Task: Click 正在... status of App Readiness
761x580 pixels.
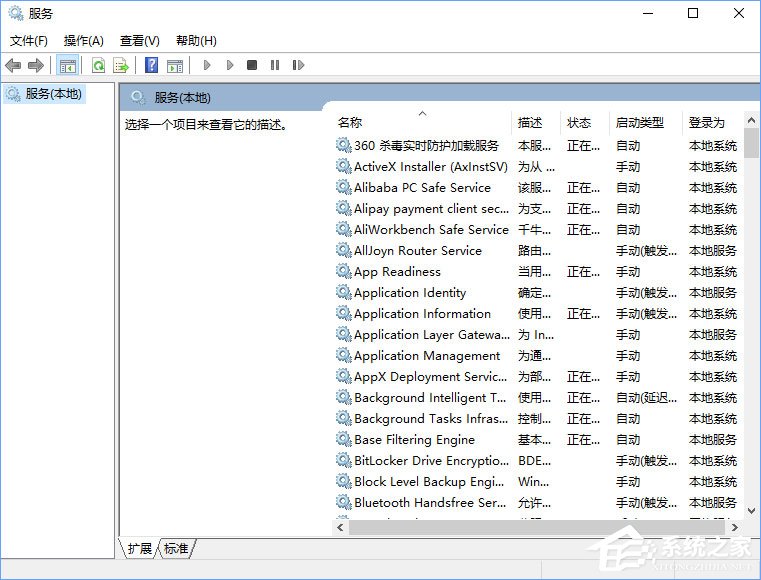Action: tap(583, 271)
